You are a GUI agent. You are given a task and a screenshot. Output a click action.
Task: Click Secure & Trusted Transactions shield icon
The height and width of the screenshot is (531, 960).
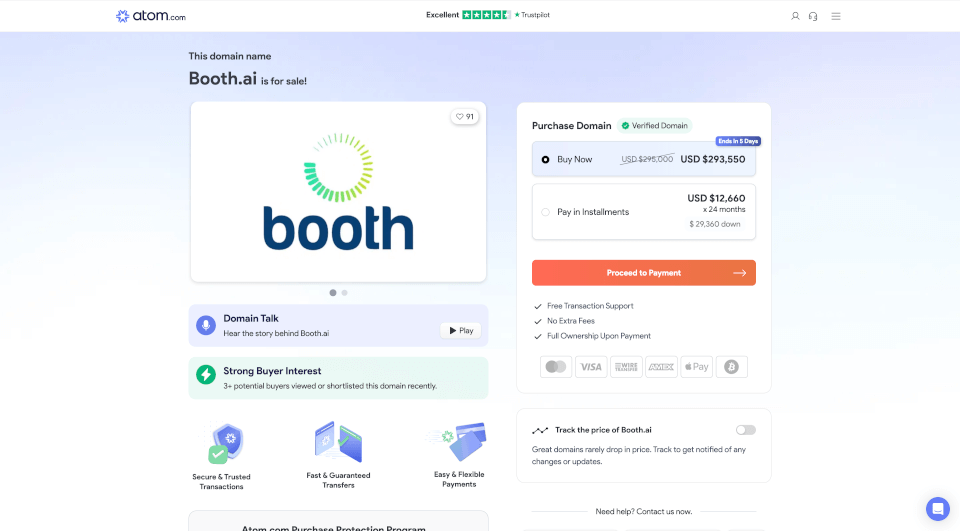226,443
